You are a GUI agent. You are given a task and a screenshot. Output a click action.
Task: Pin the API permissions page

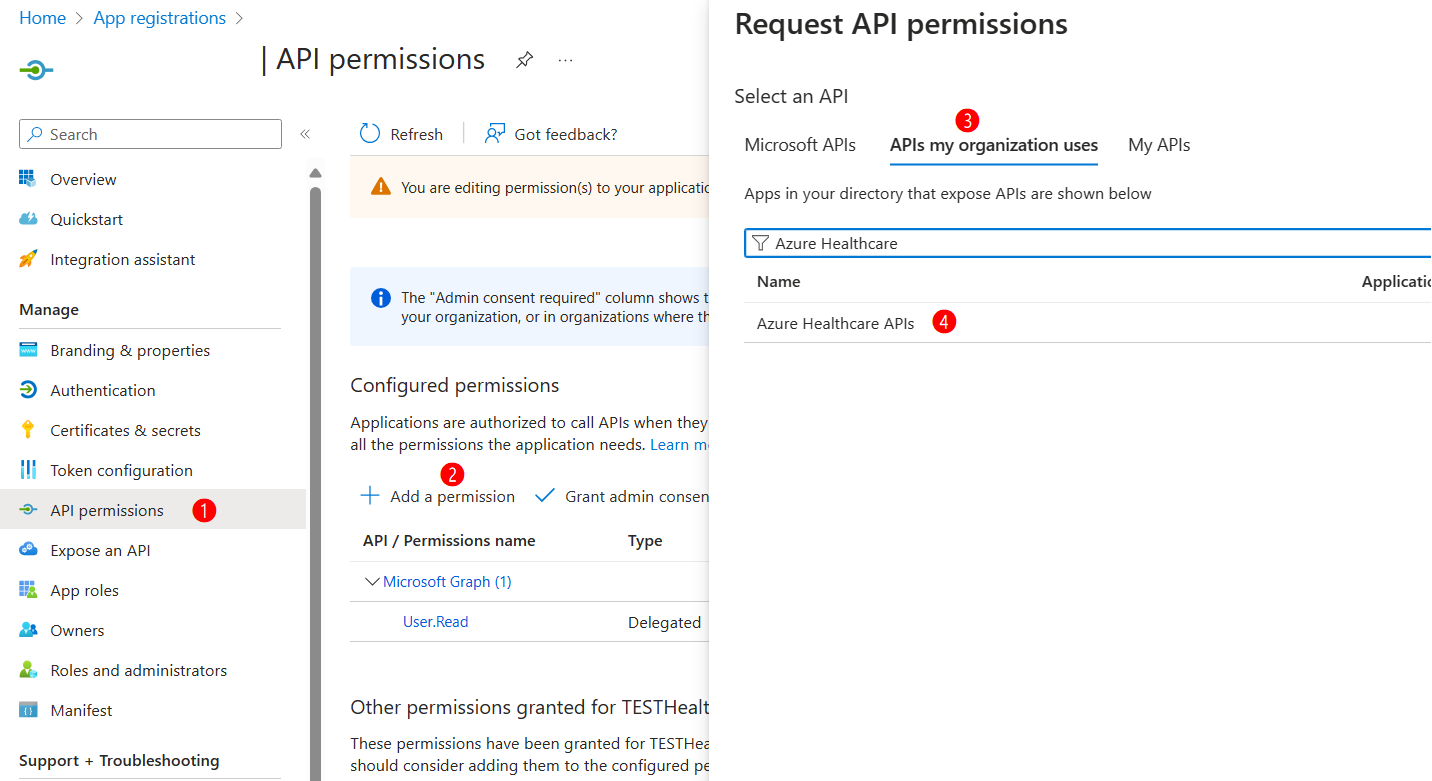tap(524, 60)
